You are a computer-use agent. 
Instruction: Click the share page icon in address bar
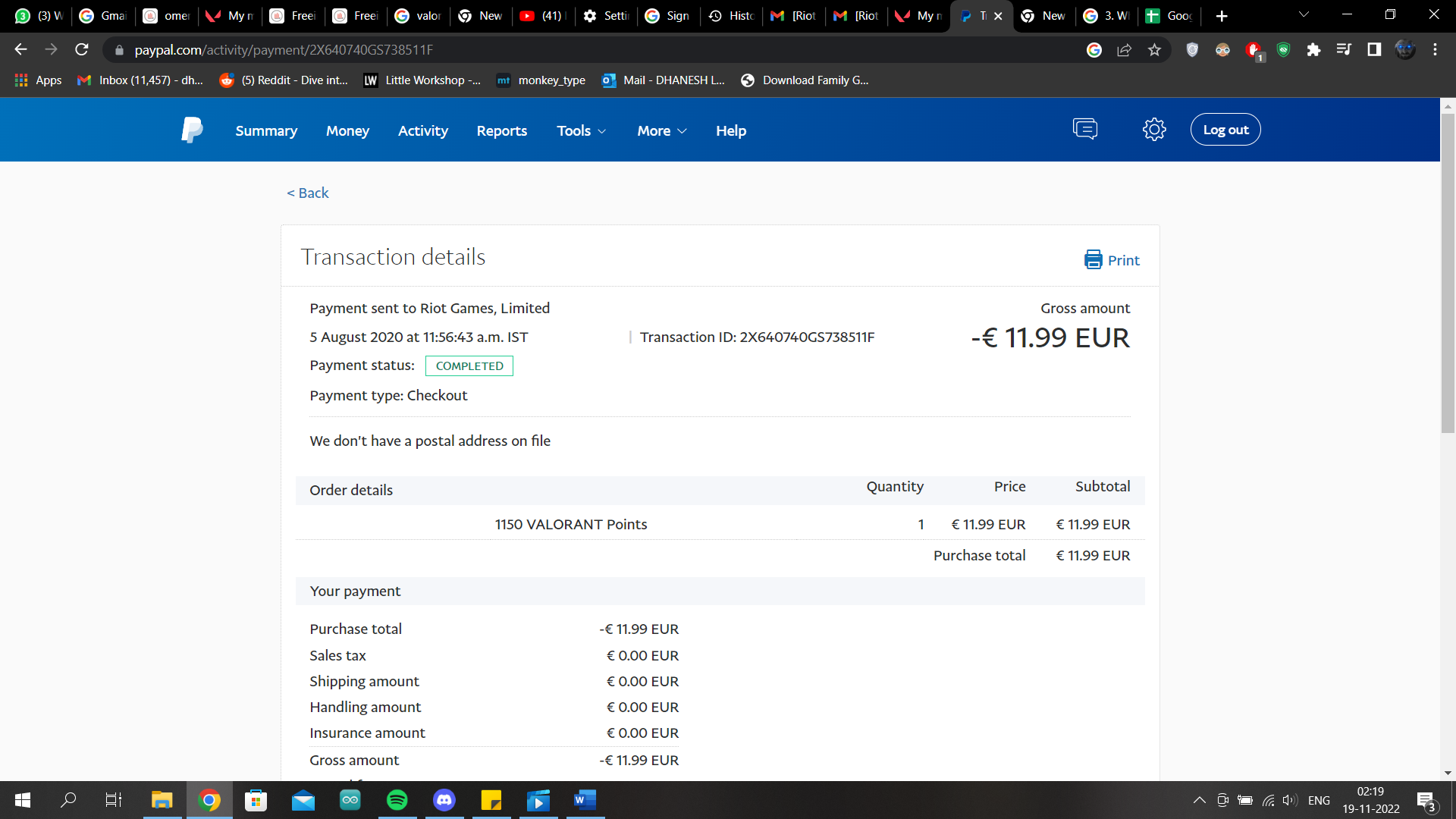pyautogui.click(x=1124, y=50)
